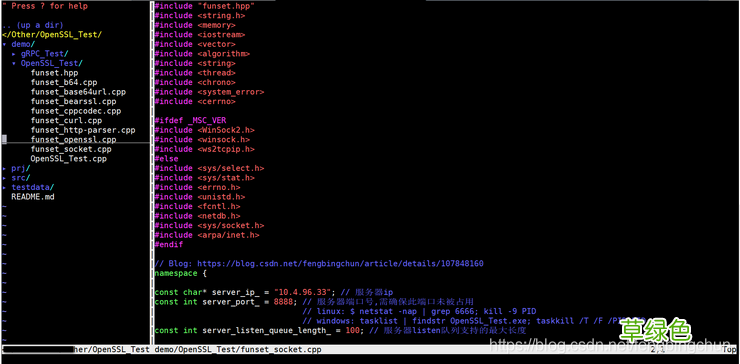
Task: Place cursor on #include <thread>
Action: coord(195,73)
